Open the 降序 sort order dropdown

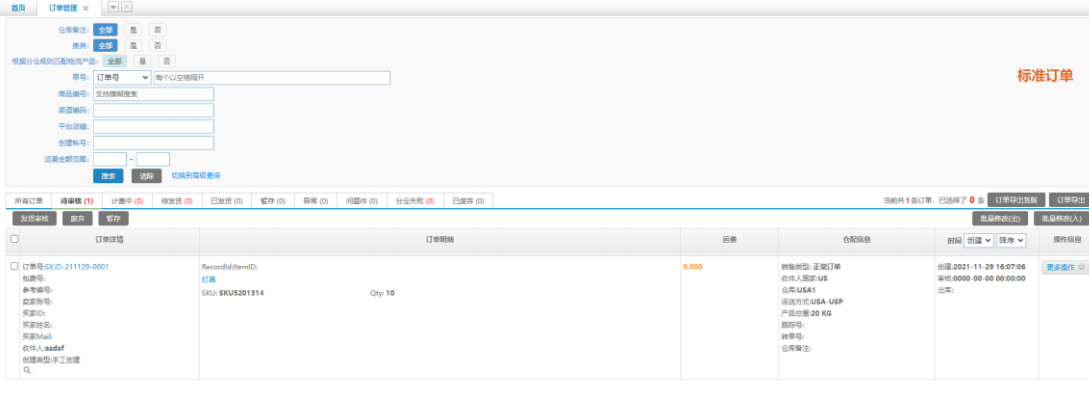[x=1011, y=240]
